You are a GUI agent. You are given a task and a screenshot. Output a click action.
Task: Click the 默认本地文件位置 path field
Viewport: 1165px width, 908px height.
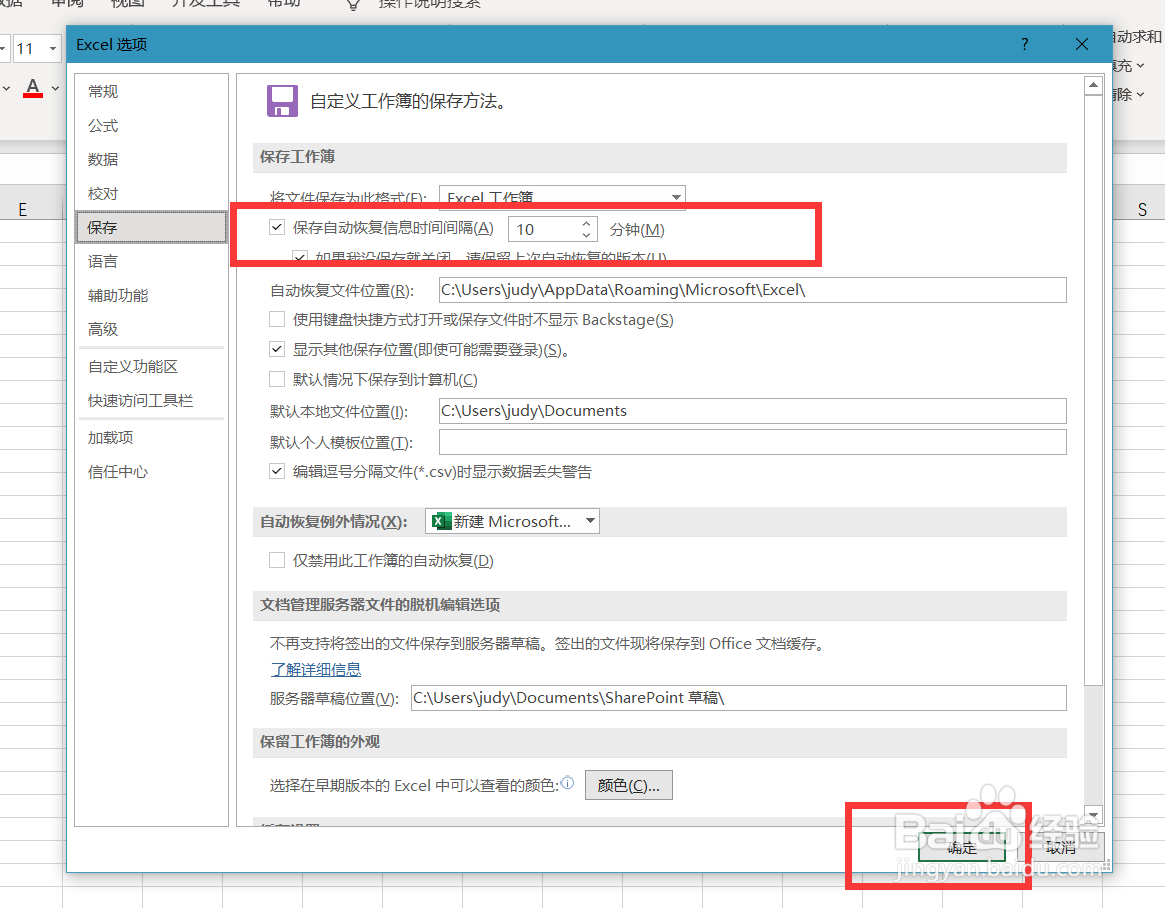(753, 411)
